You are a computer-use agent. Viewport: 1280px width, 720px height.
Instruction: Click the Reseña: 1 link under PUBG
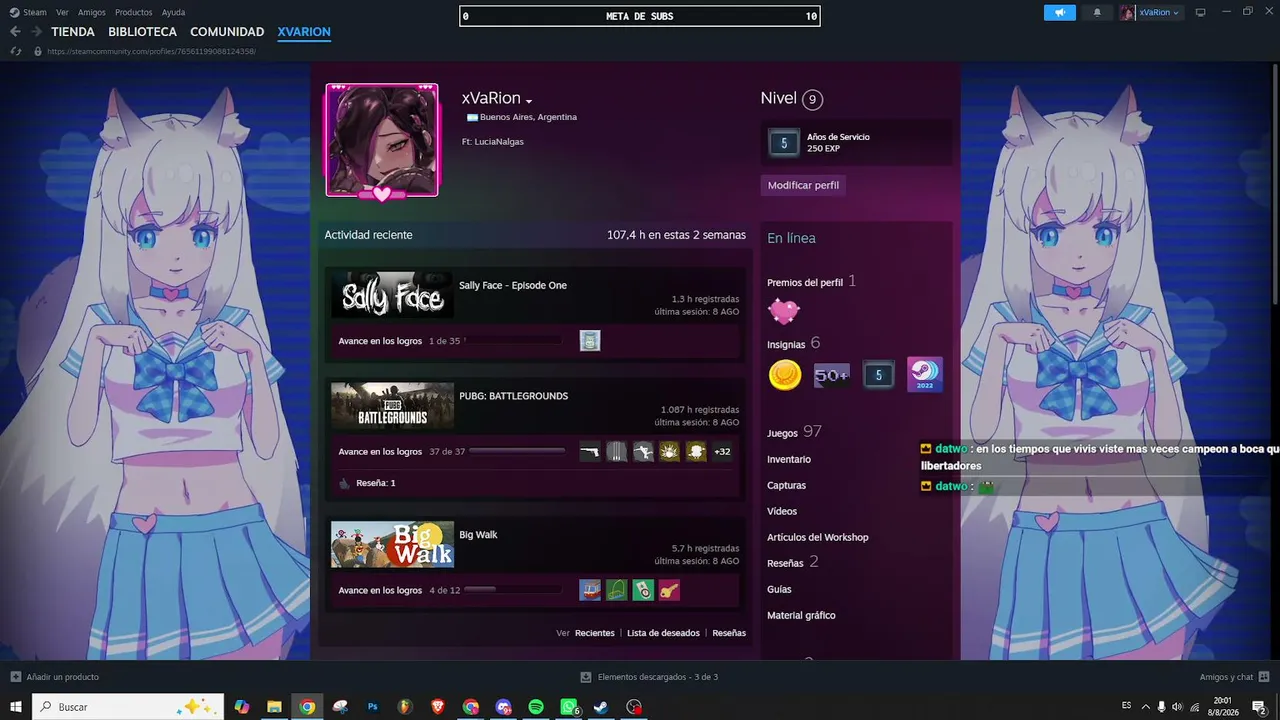(376, 483)
